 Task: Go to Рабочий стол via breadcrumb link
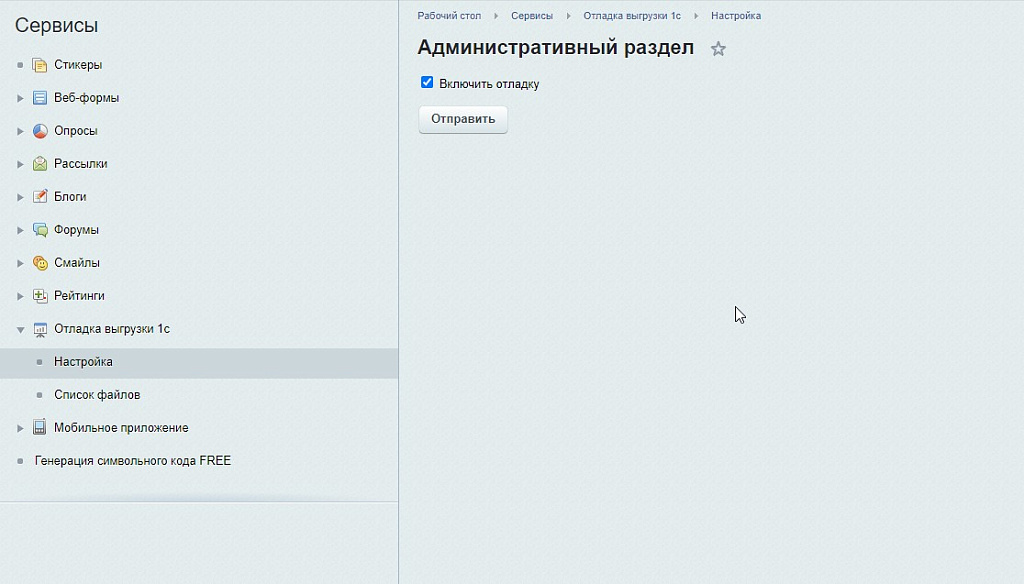click(447, 15)
